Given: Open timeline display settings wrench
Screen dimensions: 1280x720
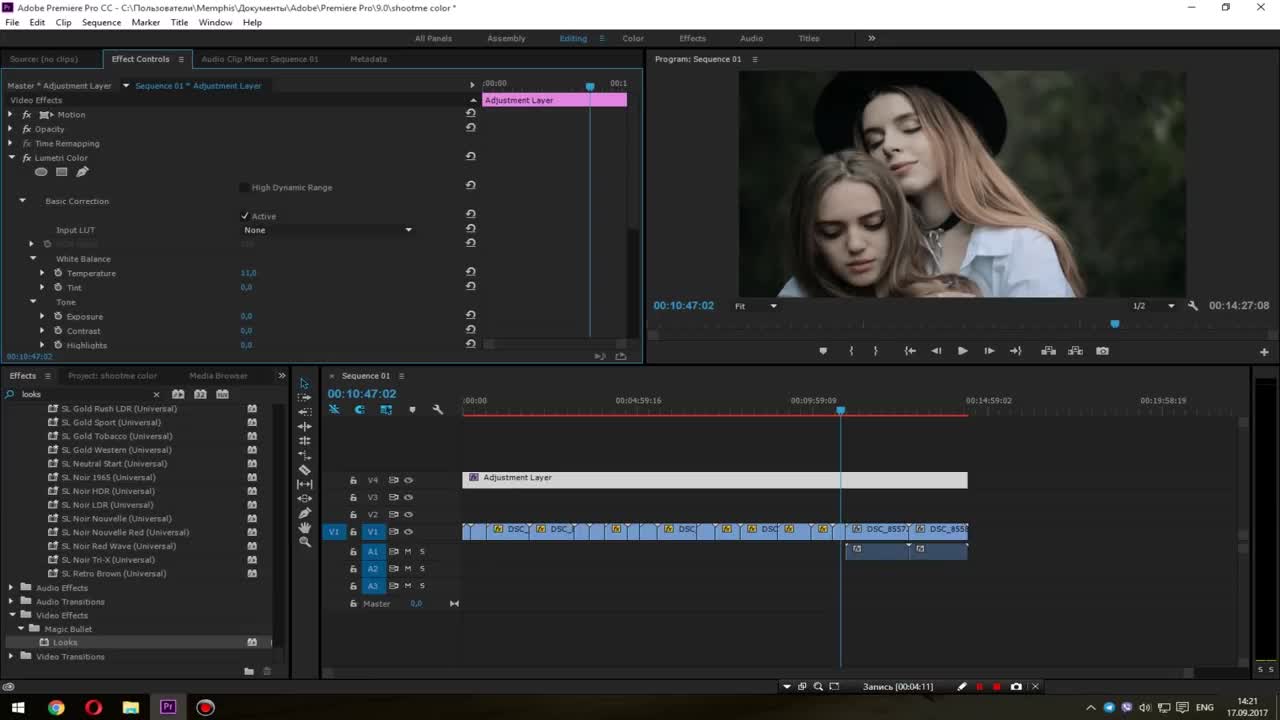Looking at the screenshot, I should click(x=437, y=410).
